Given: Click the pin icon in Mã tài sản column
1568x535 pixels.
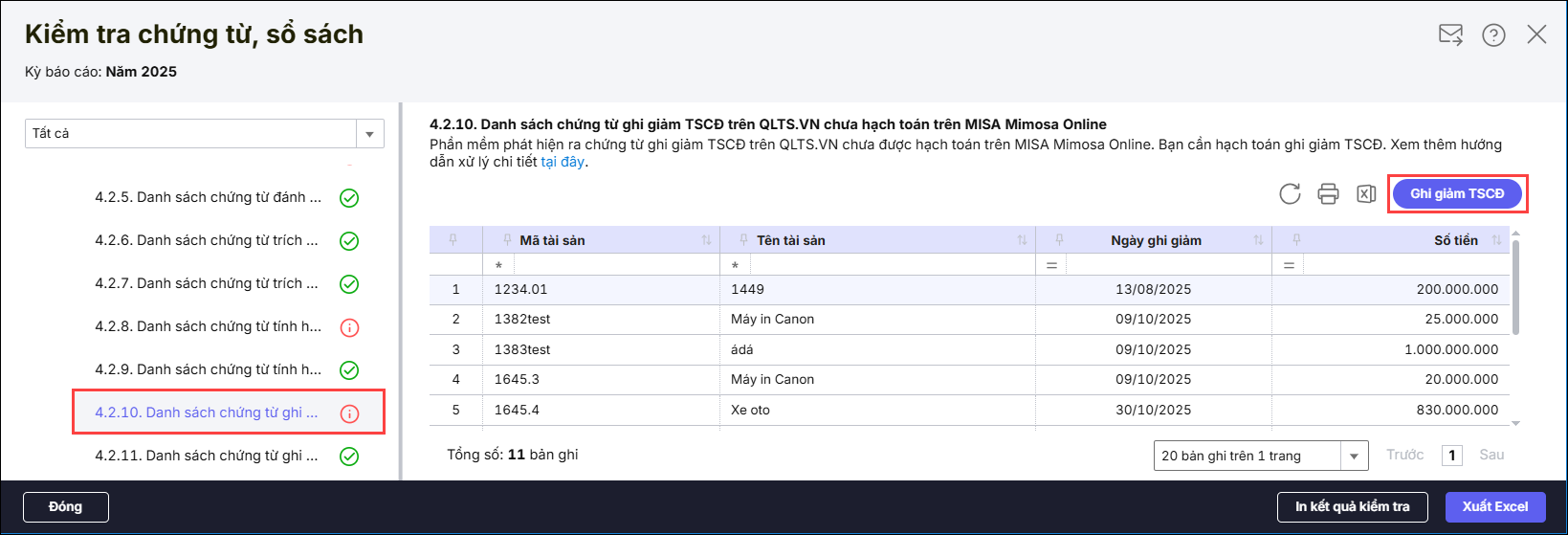Looking at the screenshot, I should tap(506, 240).
